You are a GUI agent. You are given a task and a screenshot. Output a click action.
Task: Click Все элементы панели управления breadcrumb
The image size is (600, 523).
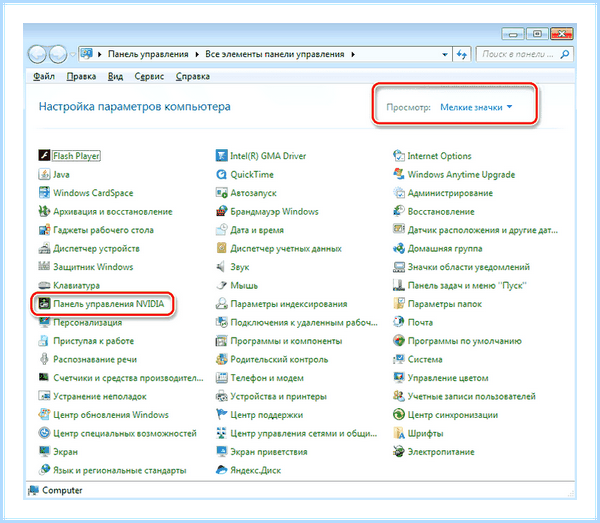tap(275, 54)
